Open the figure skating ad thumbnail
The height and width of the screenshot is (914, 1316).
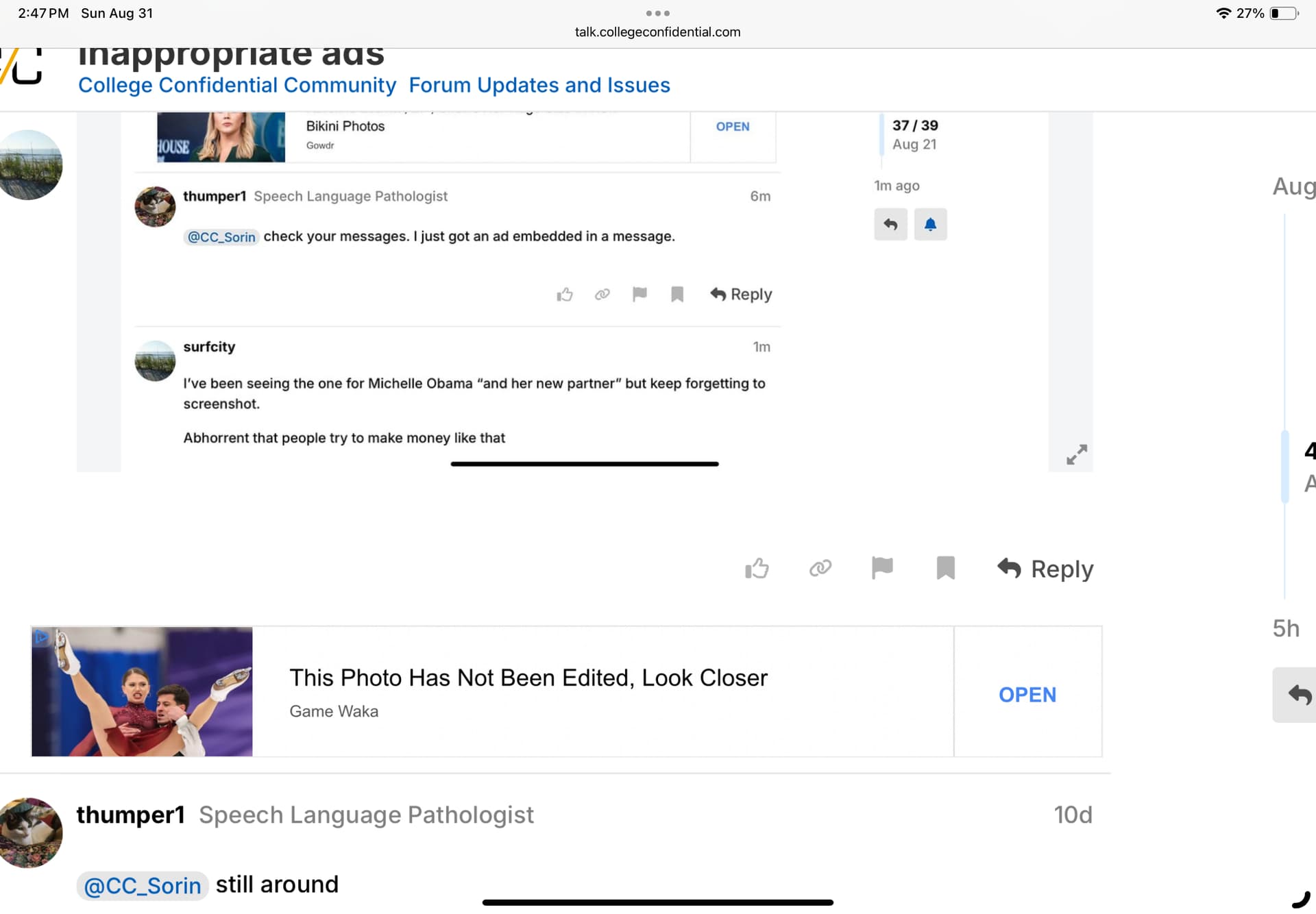pos(142,691)
